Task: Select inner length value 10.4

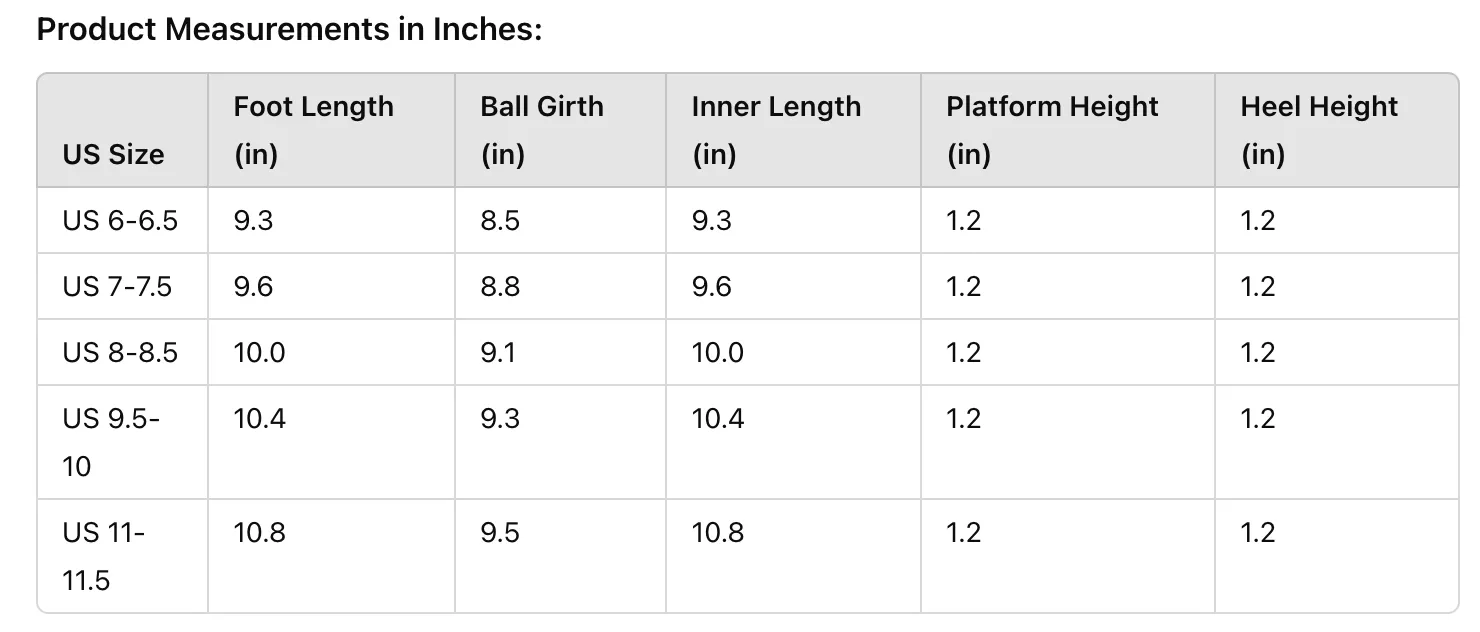Action: pyautogui.click(x=717, y=418)
